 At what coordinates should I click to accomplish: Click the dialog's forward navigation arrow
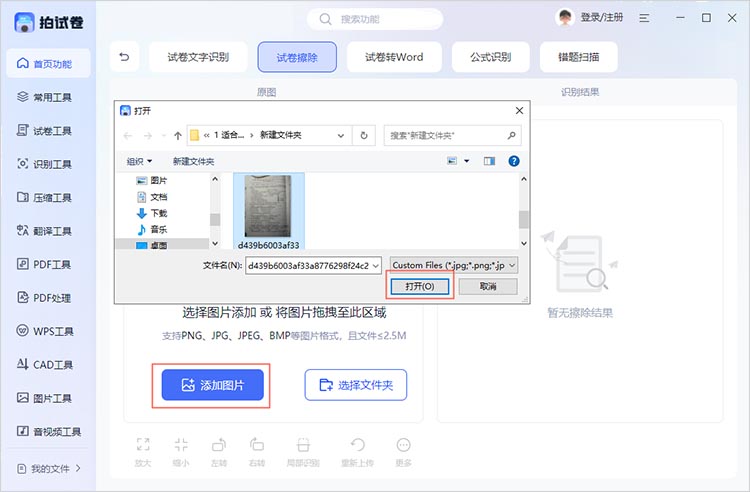click(148, 136)
